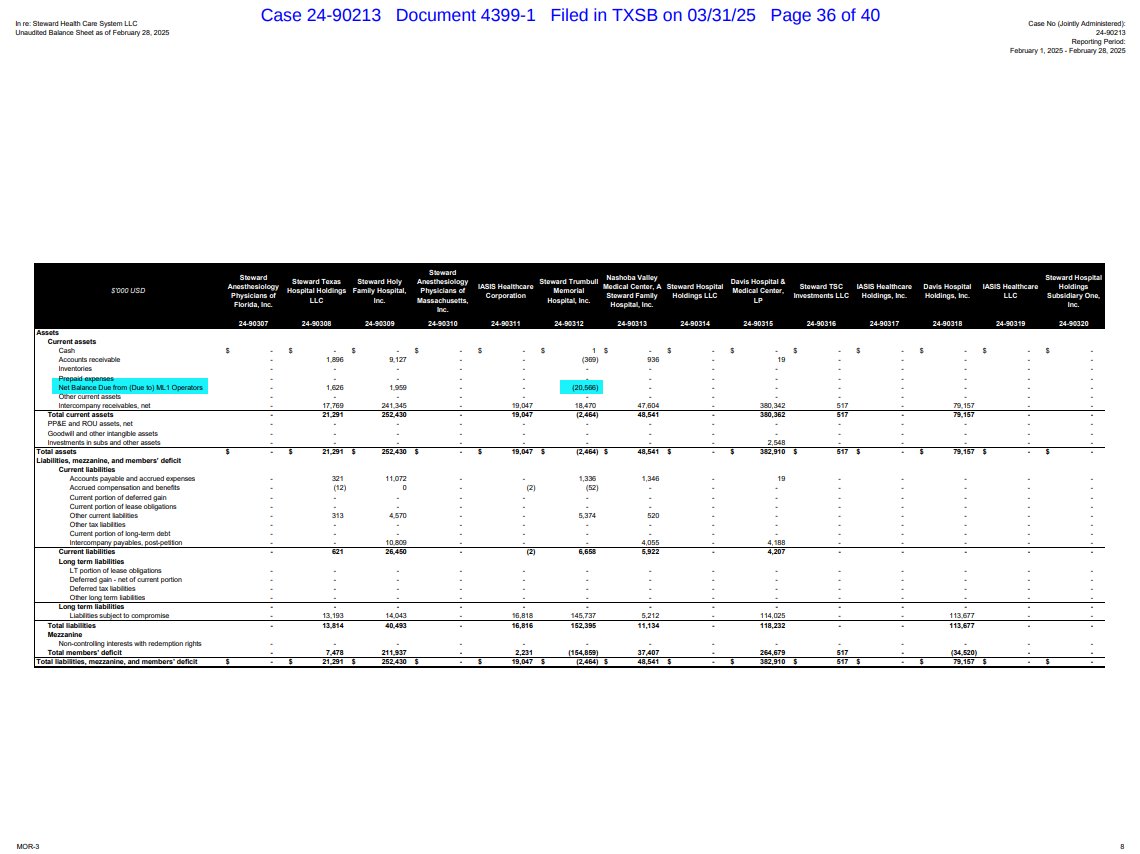Click the 'Accounts receivable' row label
Image resolution: width=1140 pixels, height=854 pixels.
pos(89,360)
